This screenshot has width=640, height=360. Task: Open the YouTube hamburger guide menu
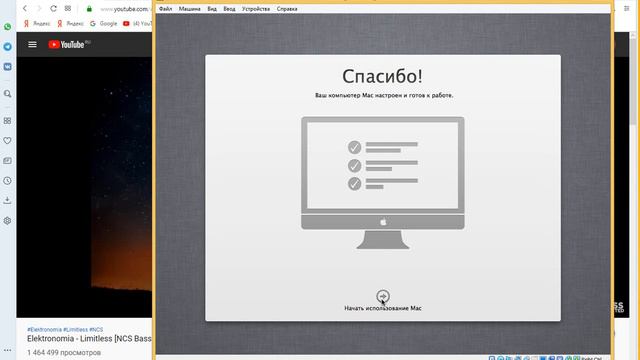tap(32, 44)
